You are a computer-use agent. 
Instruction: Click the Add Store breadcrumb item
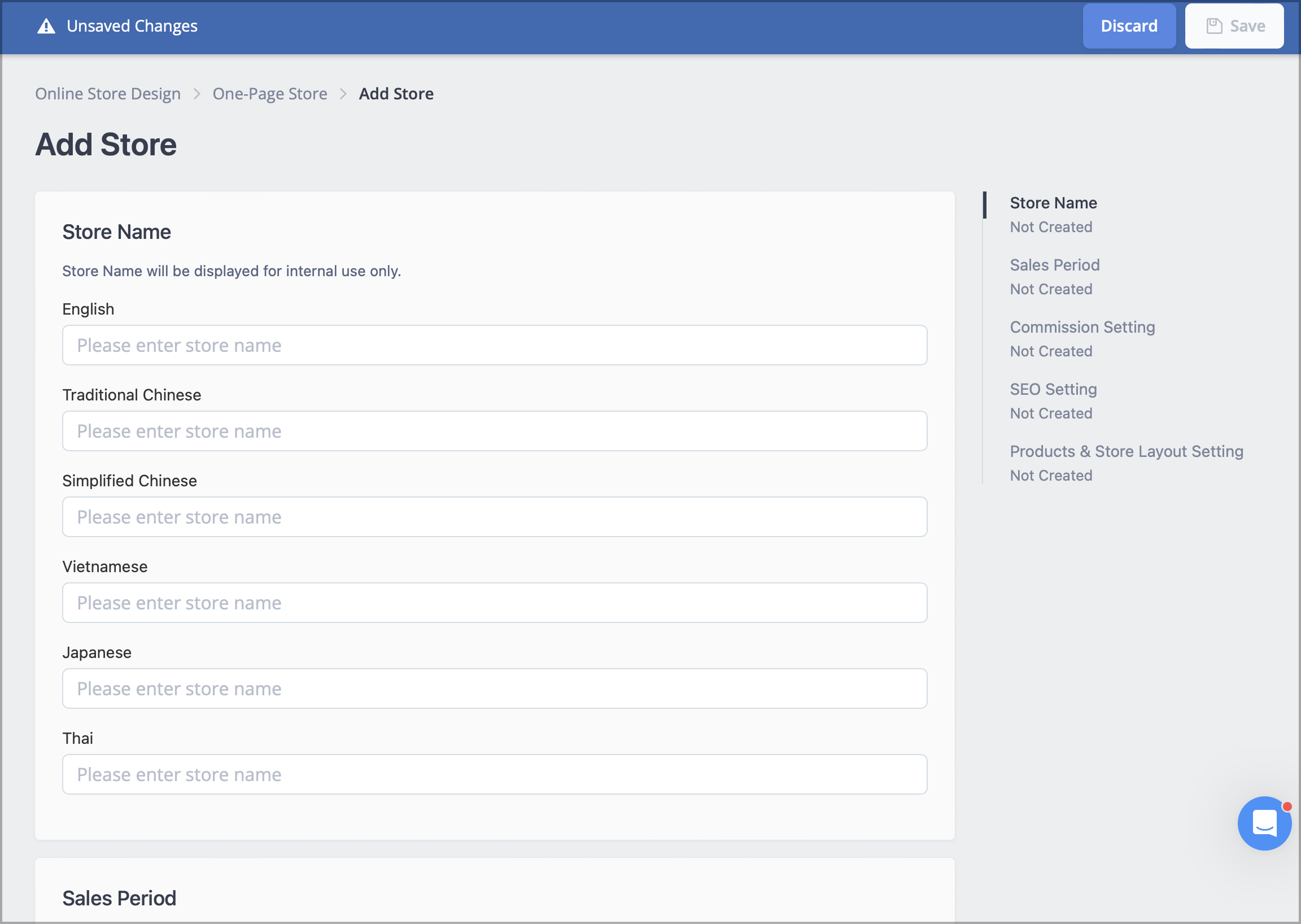[396, 93]
